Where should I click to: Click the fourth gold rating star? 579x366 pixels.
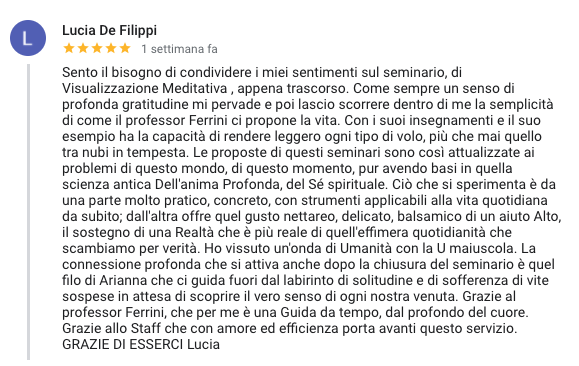tap(111, 48)
